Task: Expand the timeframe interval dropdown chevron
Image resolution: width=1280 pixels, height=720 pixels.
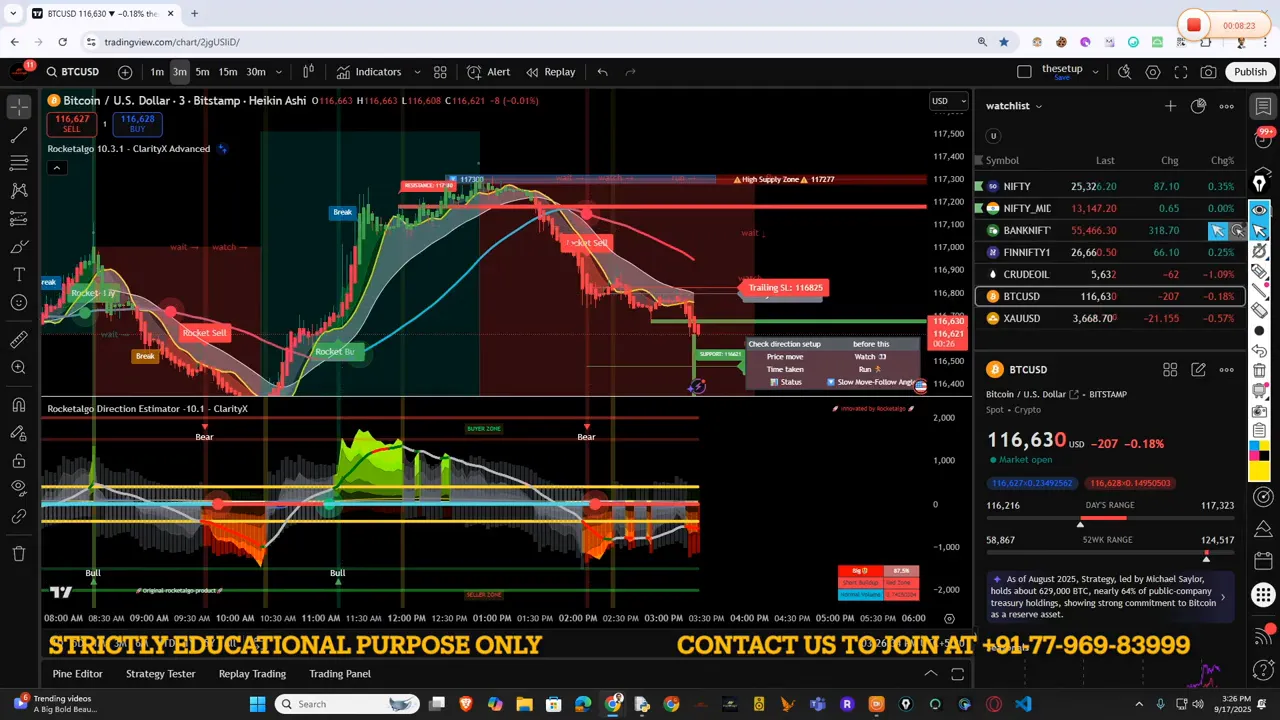Action: click(x=279, y=72)
